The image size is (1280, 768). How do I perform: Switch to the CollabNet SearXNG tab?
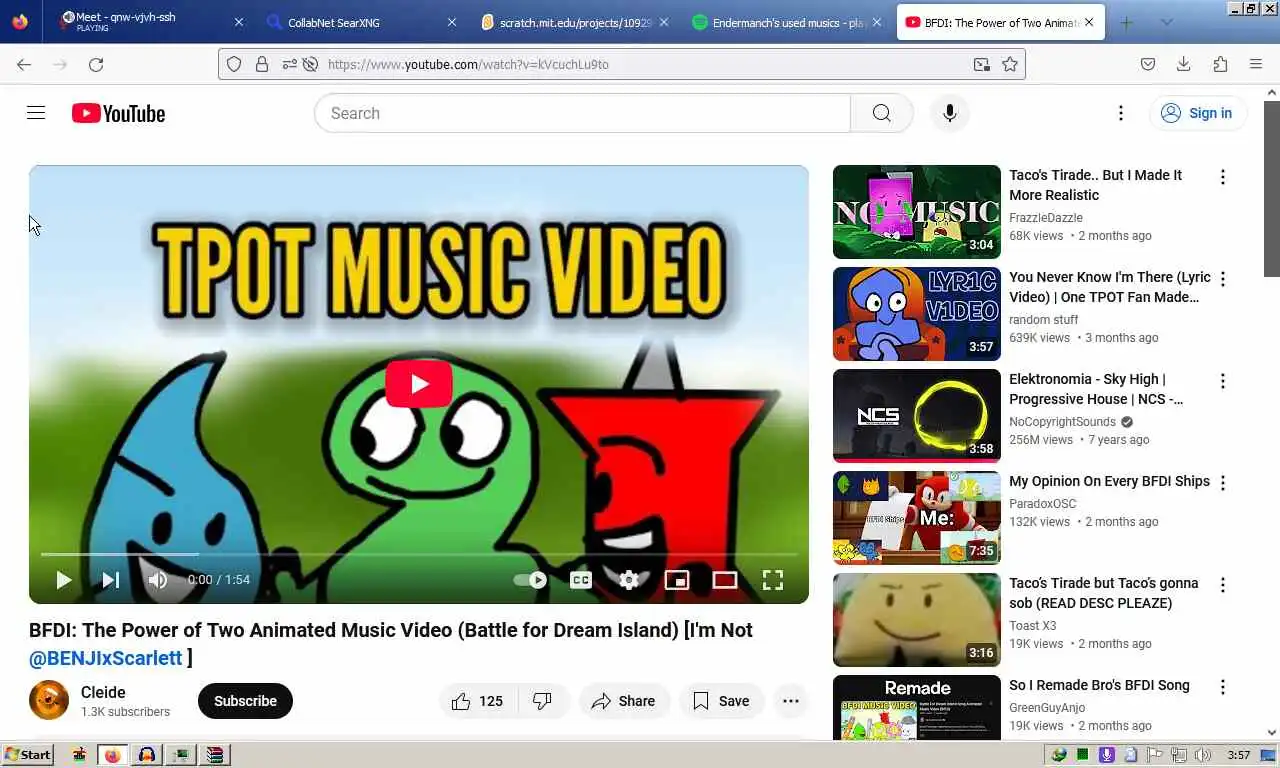[x=360, y=22]
